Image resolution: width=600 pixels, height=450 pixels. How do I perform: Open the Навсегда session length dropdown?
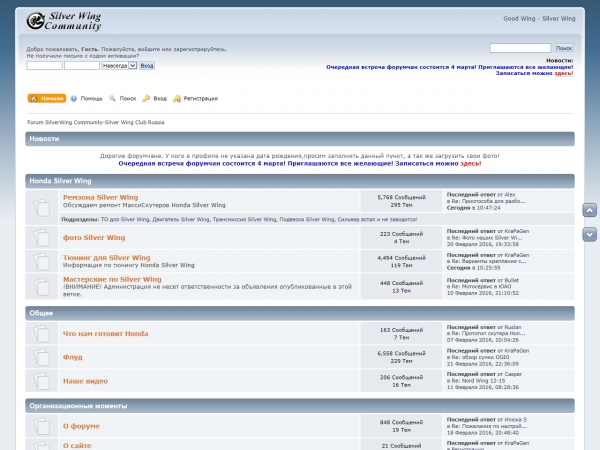[119, 66]
